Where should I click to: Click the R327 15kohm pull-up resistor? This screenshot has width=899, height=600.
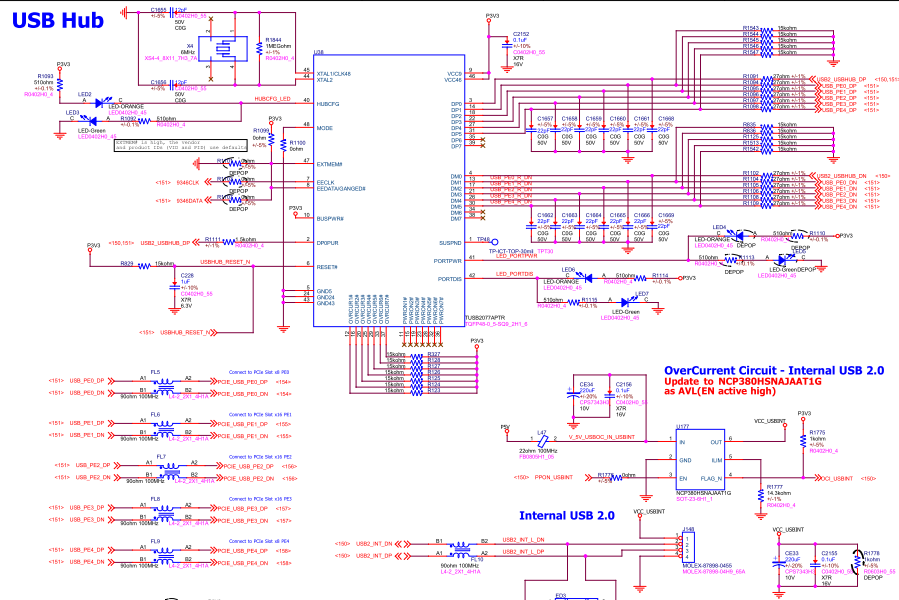click(417, 355)
